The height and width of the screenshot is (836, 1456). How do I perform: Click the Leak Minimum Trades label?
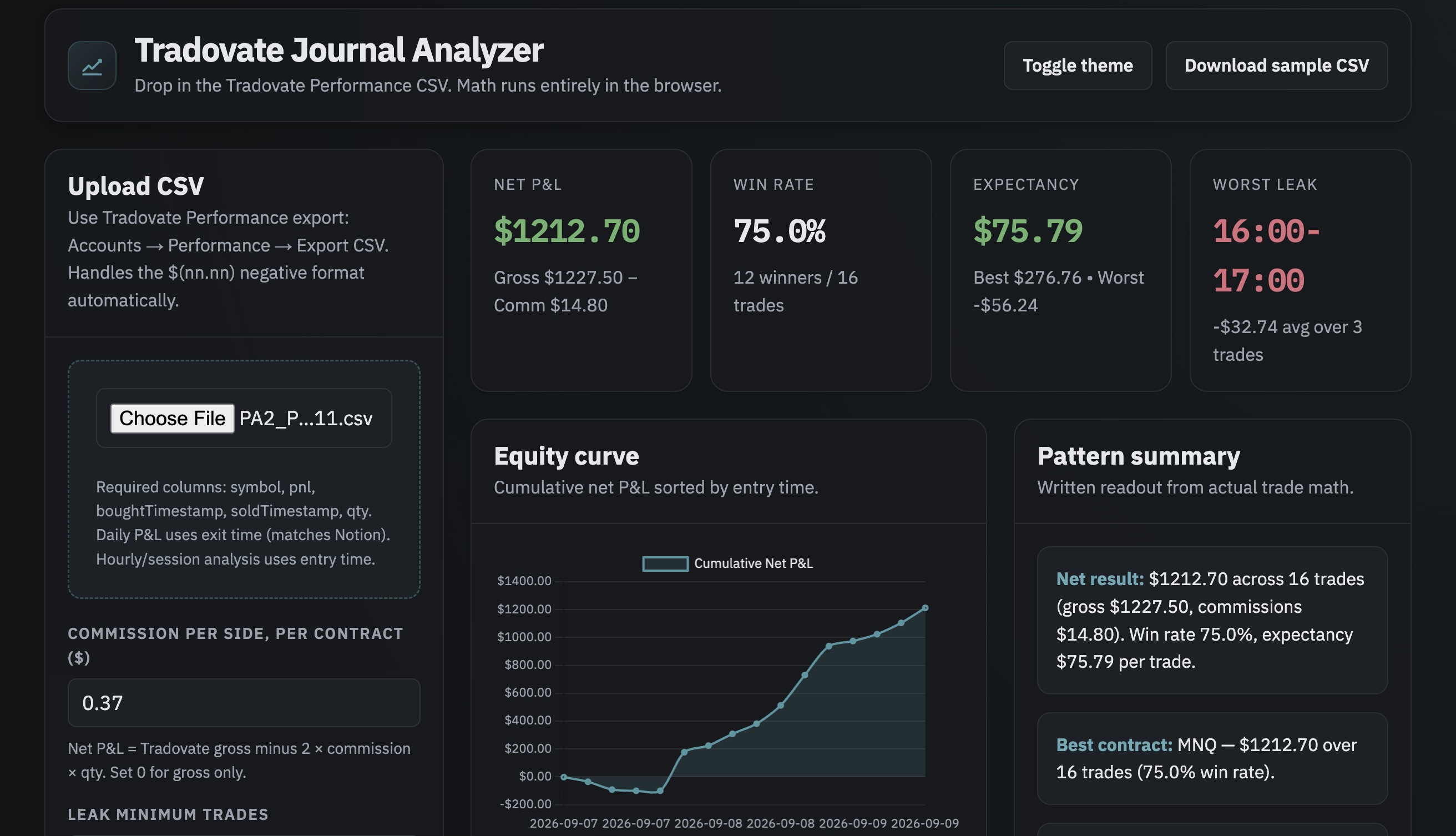point(168,814)
